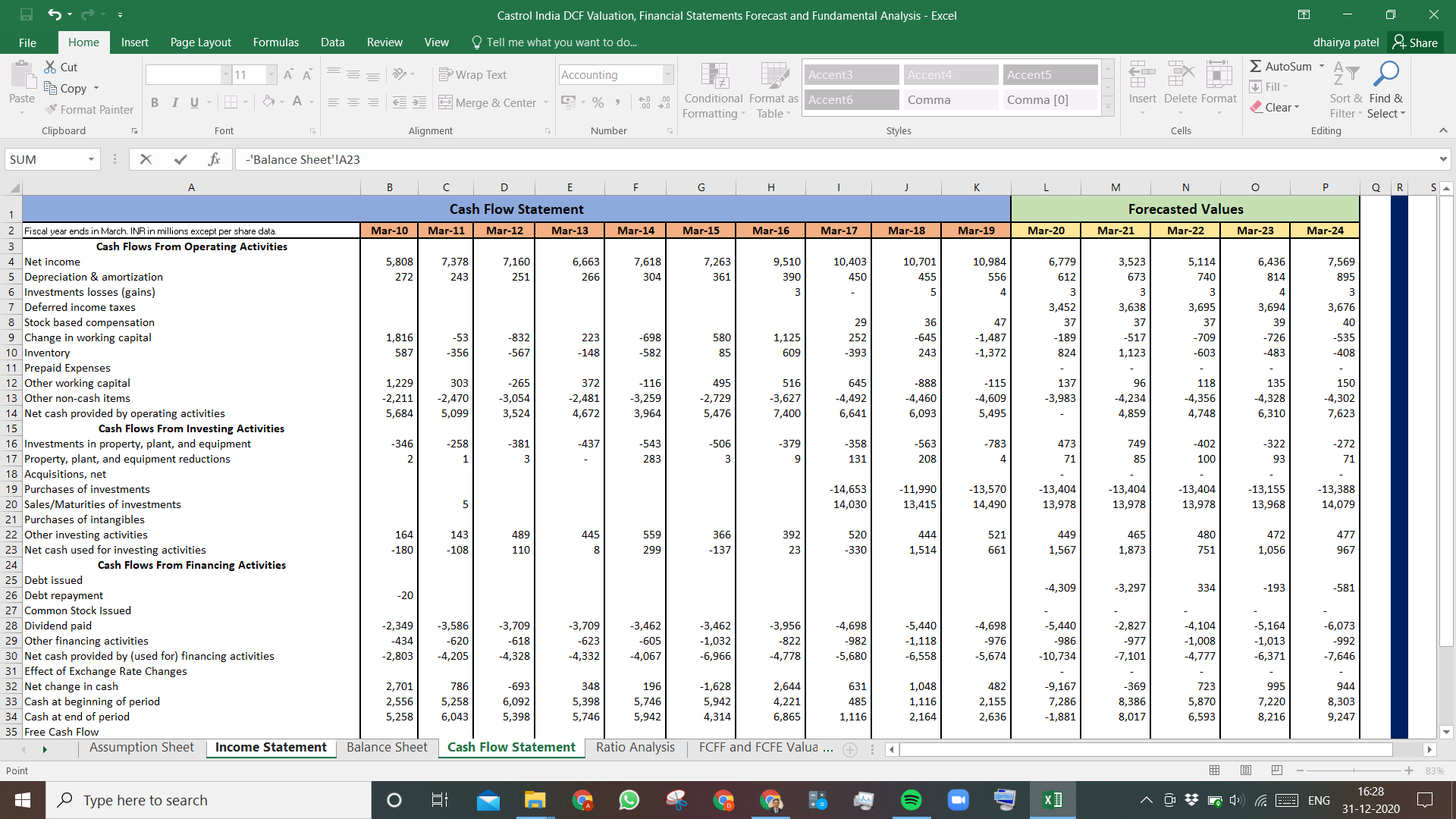Toggle center horizontal alignment
This screenshot has width=1456, height=819.
click(x=353, y=102)
